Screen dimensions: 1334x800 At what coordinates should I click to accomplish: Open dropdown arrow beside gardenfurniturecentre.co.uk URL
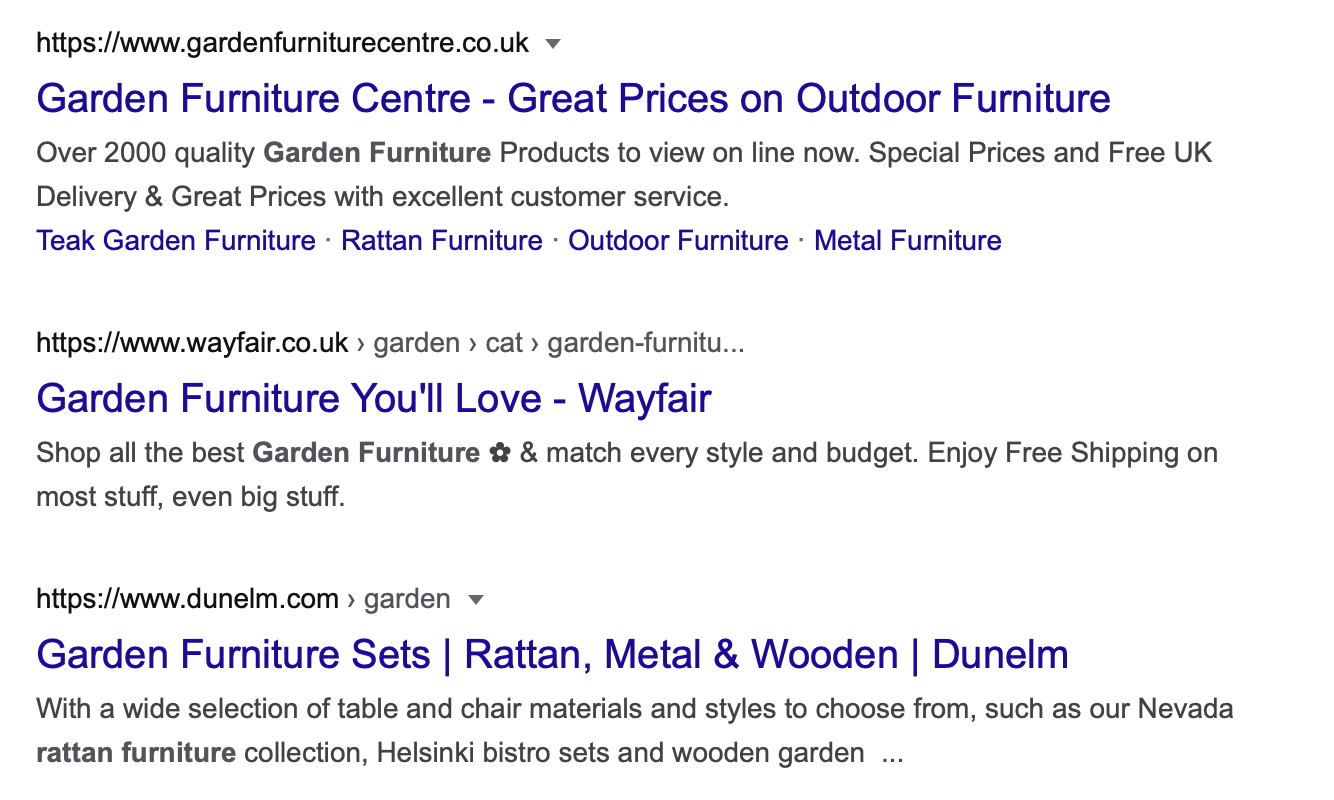tap(553, 44)
